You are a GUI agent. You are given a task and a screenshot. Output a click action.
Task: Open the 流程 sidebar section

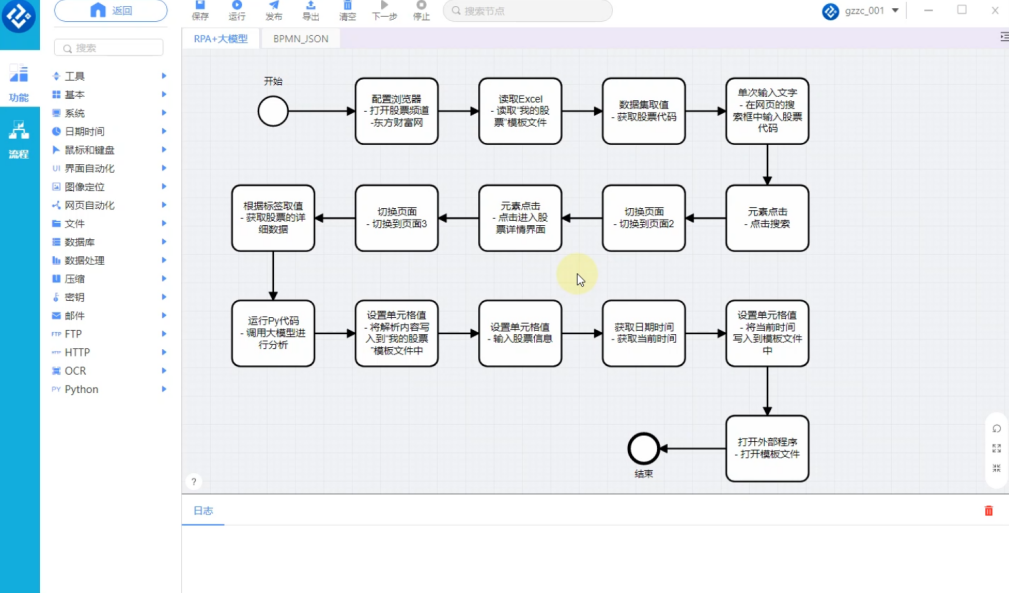pos(19,140)
